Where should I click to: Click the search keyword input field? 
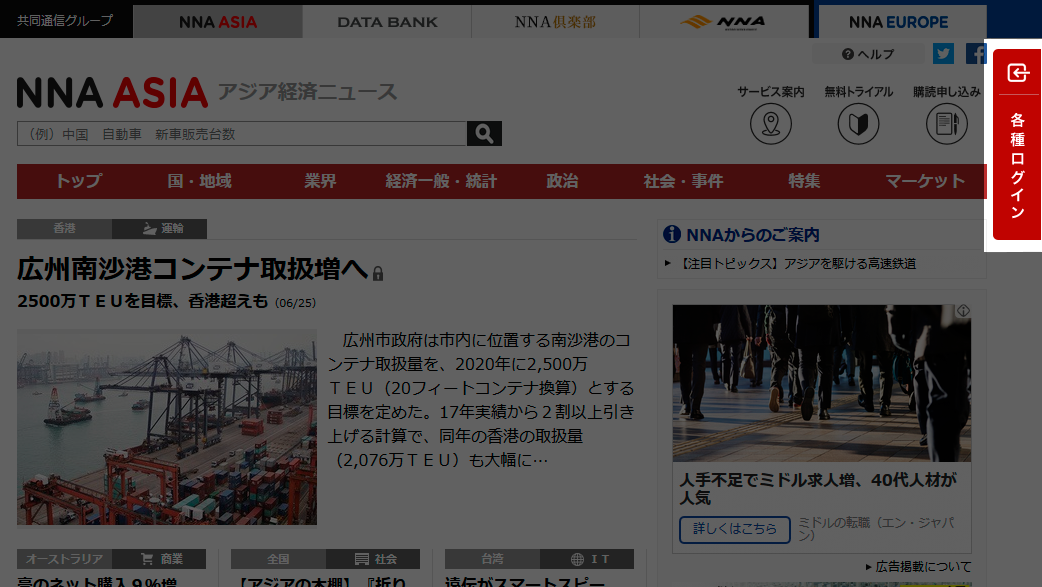242,134
